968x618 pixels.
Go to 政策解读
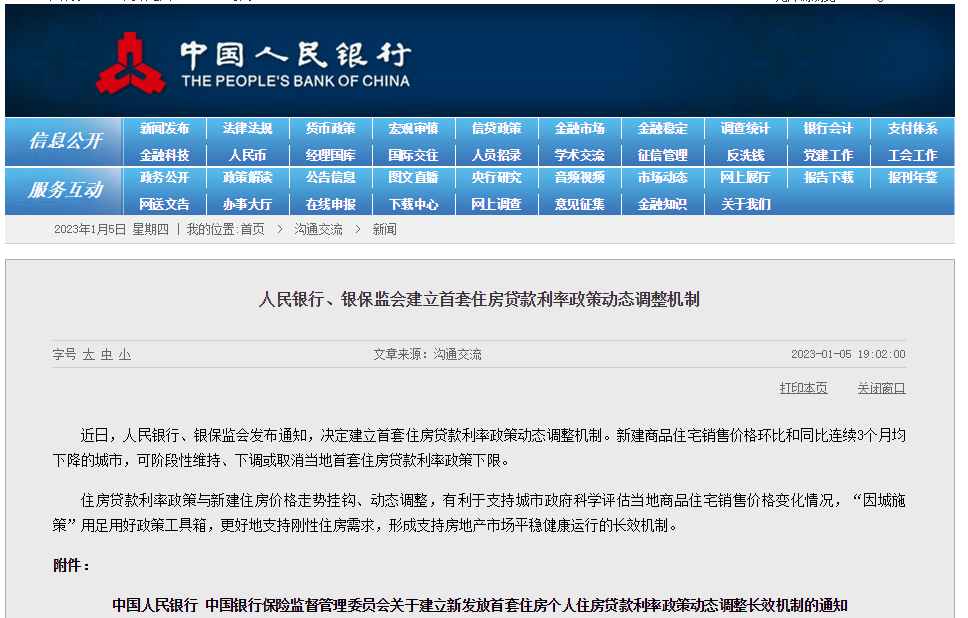248,178
